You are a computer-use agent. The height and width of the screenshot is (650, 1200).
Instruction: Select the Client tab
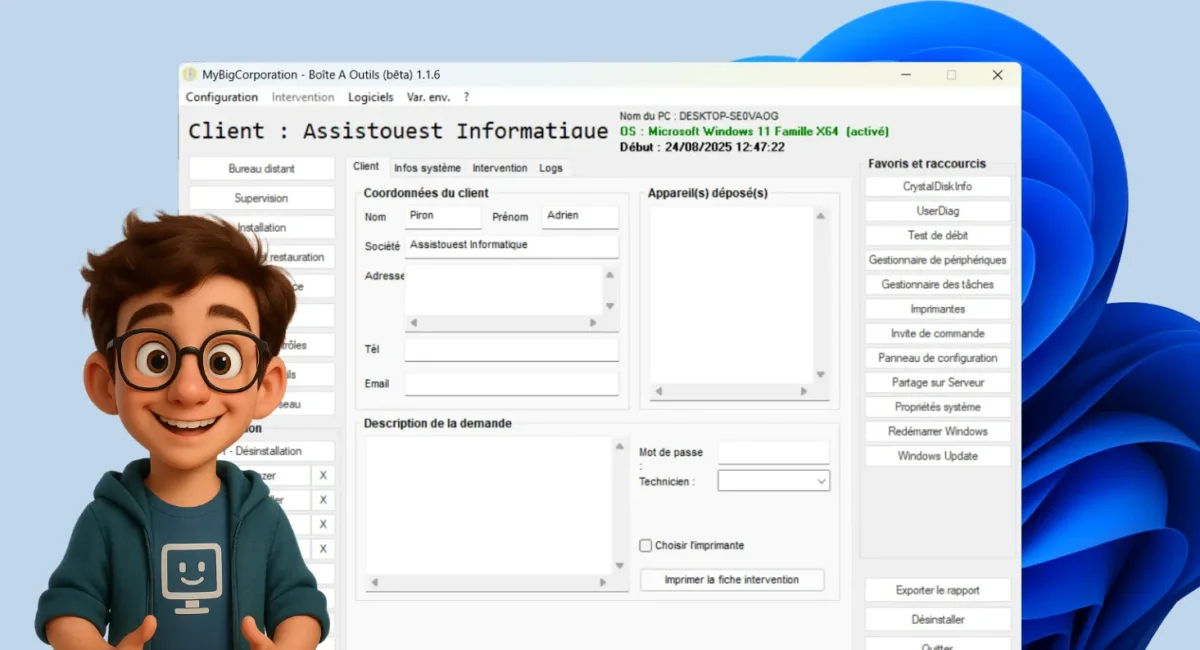[x=366, y=166]
